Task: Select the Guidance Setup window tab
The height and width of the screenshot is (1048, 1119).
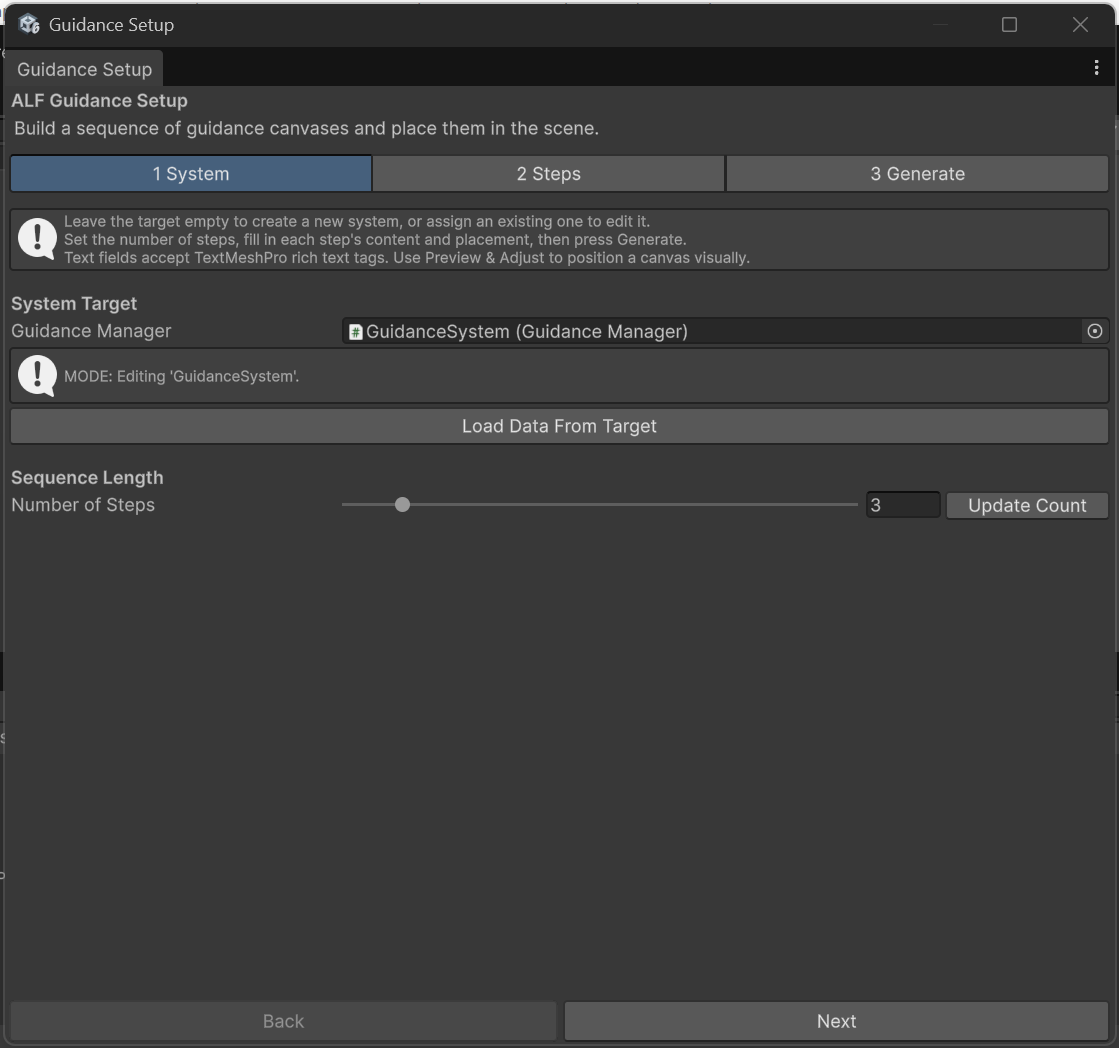Action: (84, 69)
